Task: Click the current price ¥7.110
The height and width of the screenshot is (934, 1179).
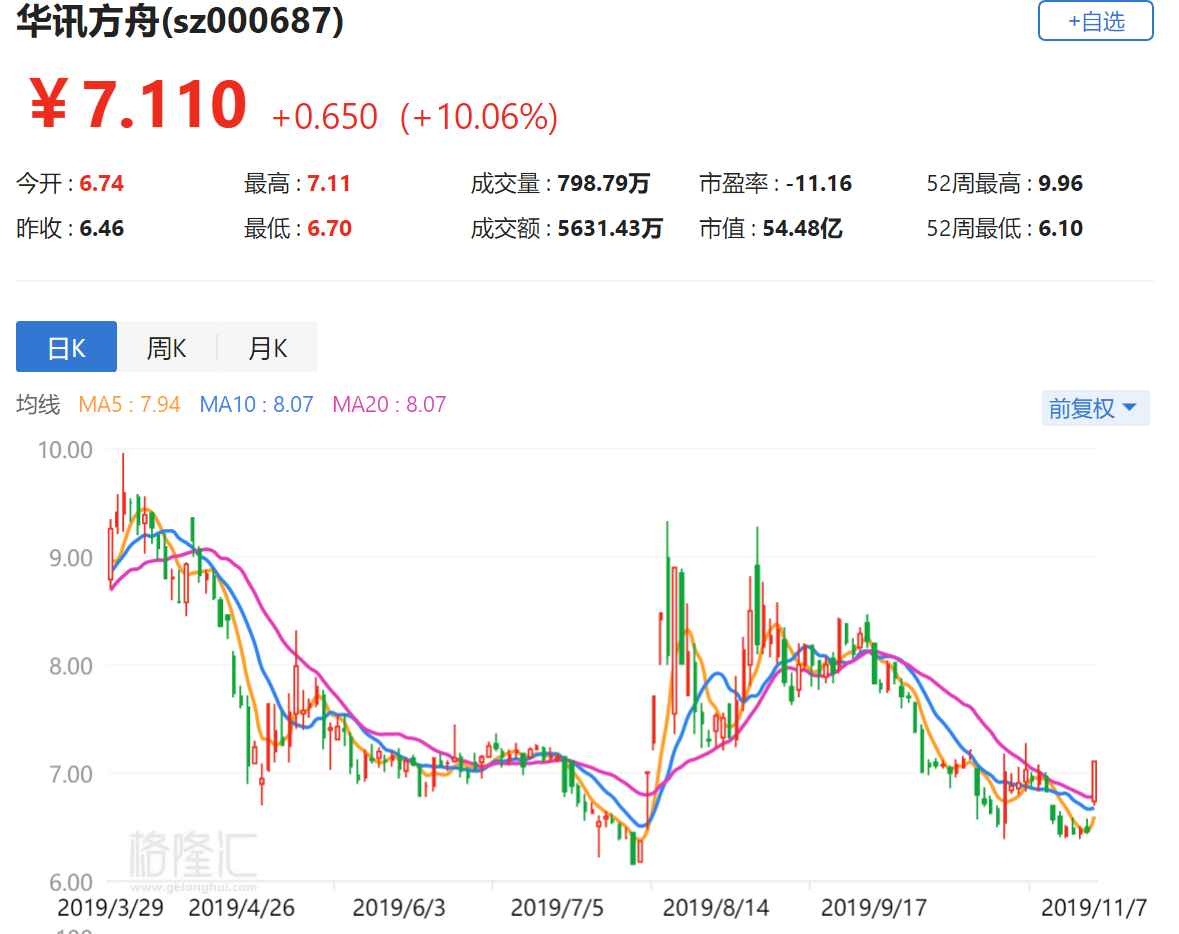Action: (138, 105)
